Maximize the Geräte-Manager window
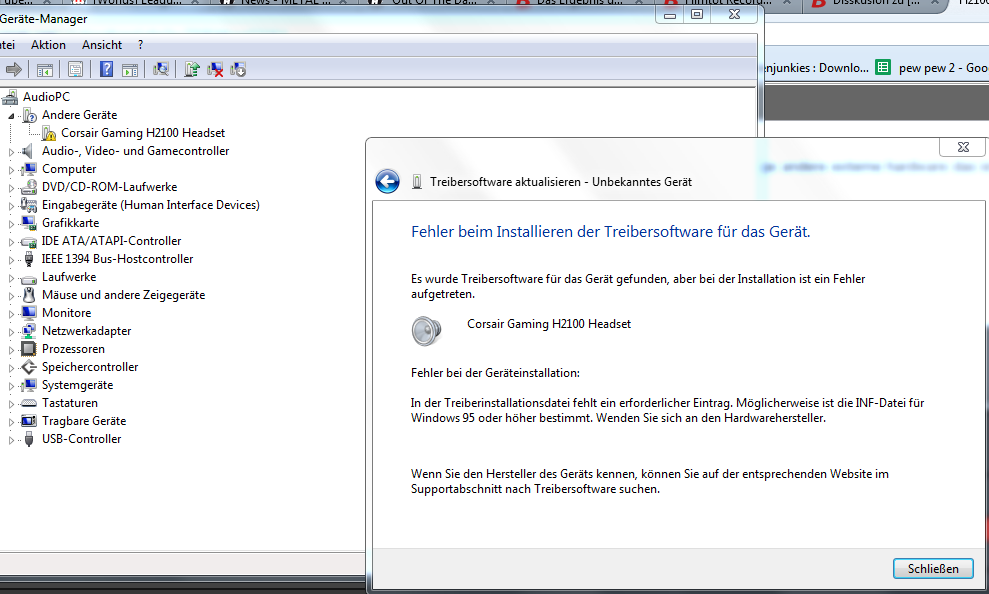 pos(697,14)
